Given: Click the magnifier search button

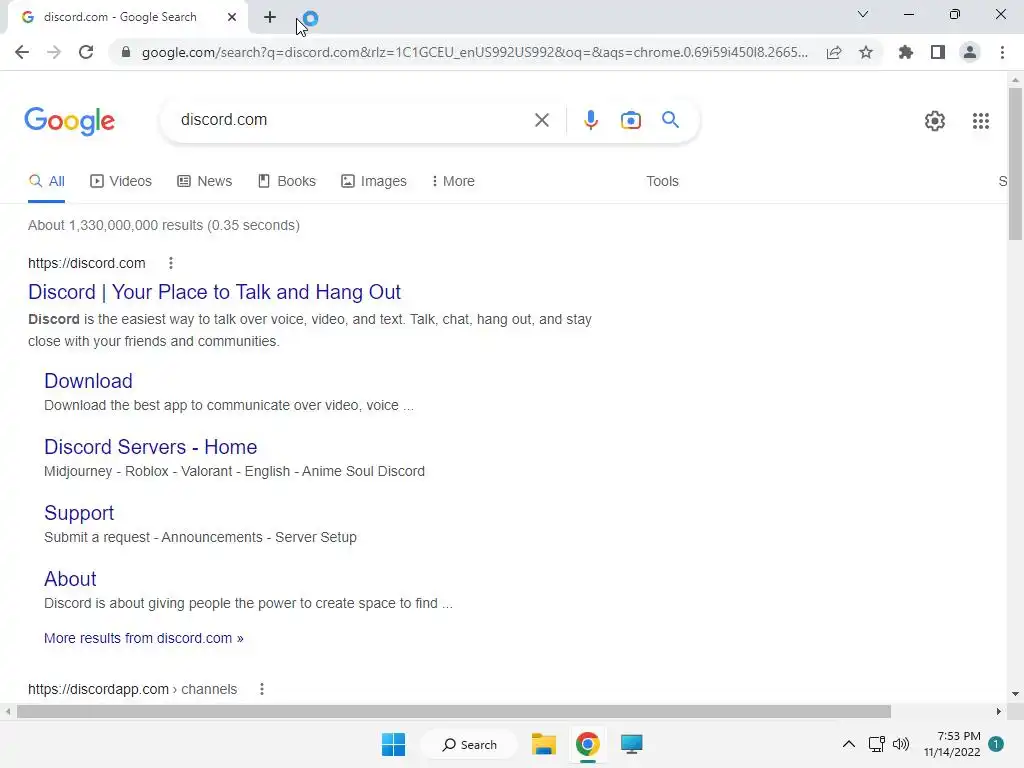Looking at the screenshot, I should click(x=670, y=120).
